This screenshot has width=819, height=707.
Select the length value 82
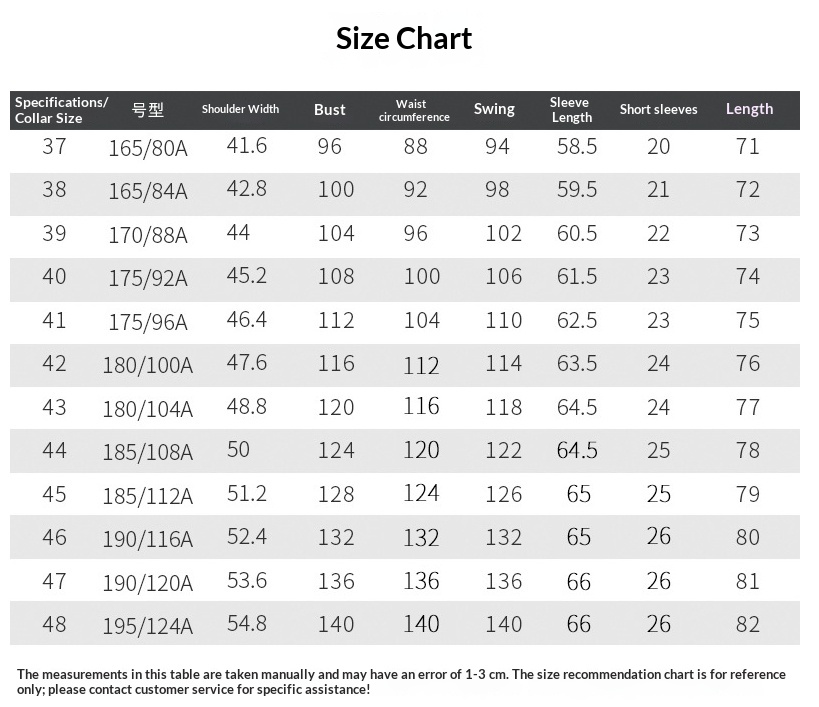point(748,624)
